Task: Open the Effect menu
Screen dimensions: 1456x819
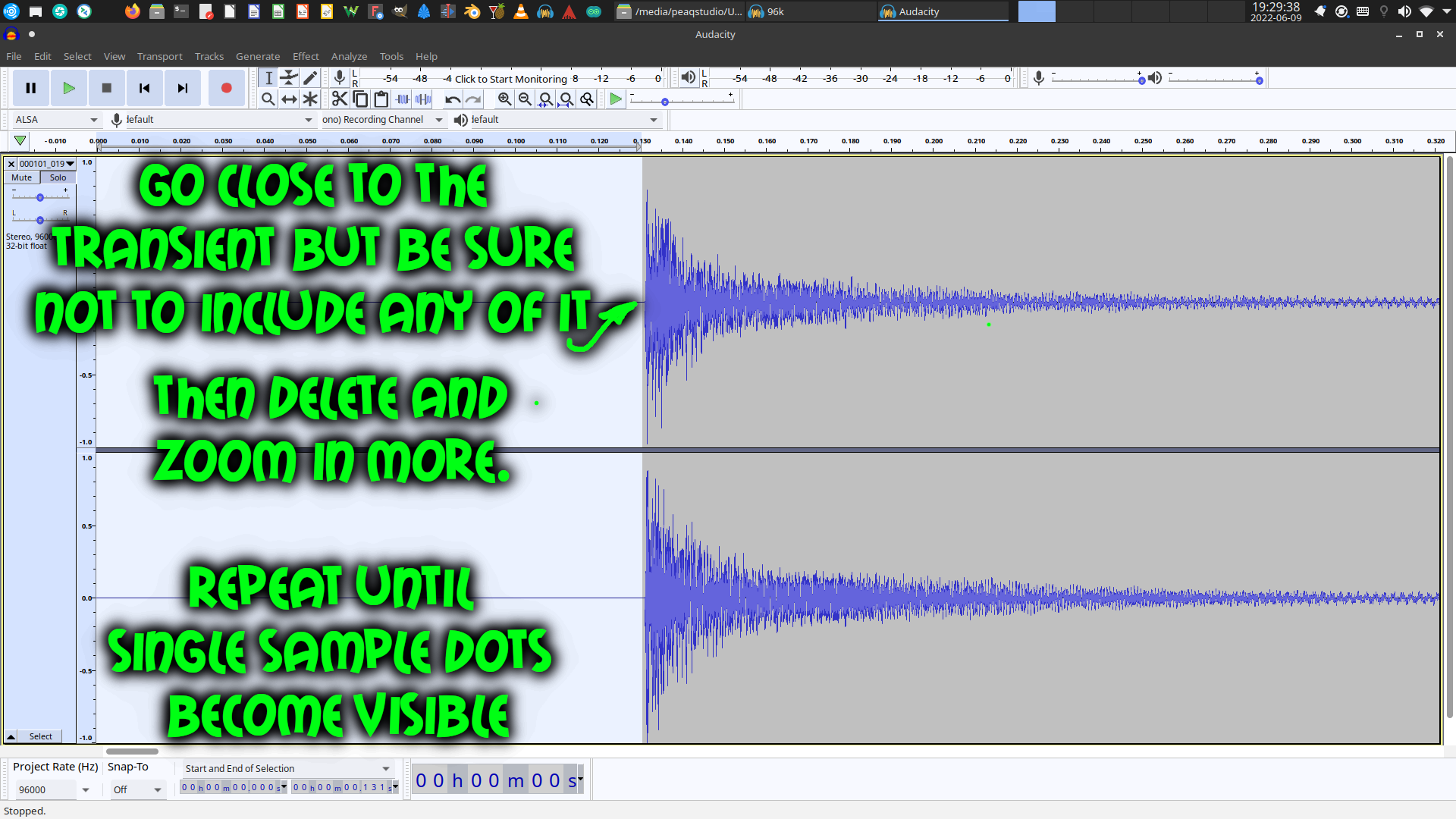Action: click(306, 56)
